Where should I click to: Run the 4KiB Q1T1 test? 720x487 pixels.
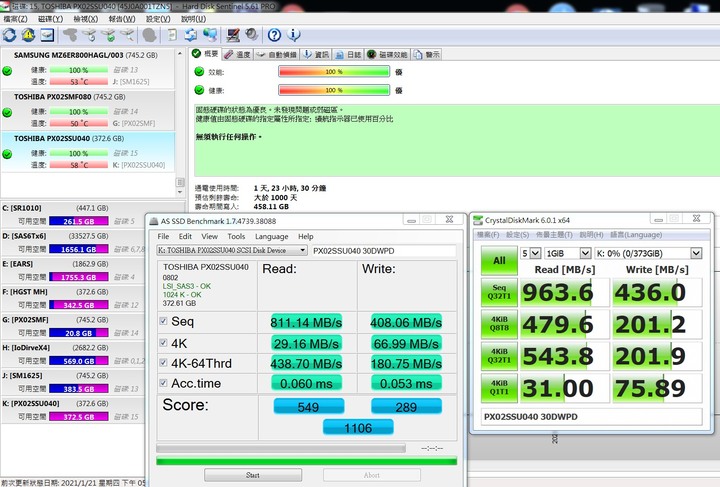click(499, 387)
